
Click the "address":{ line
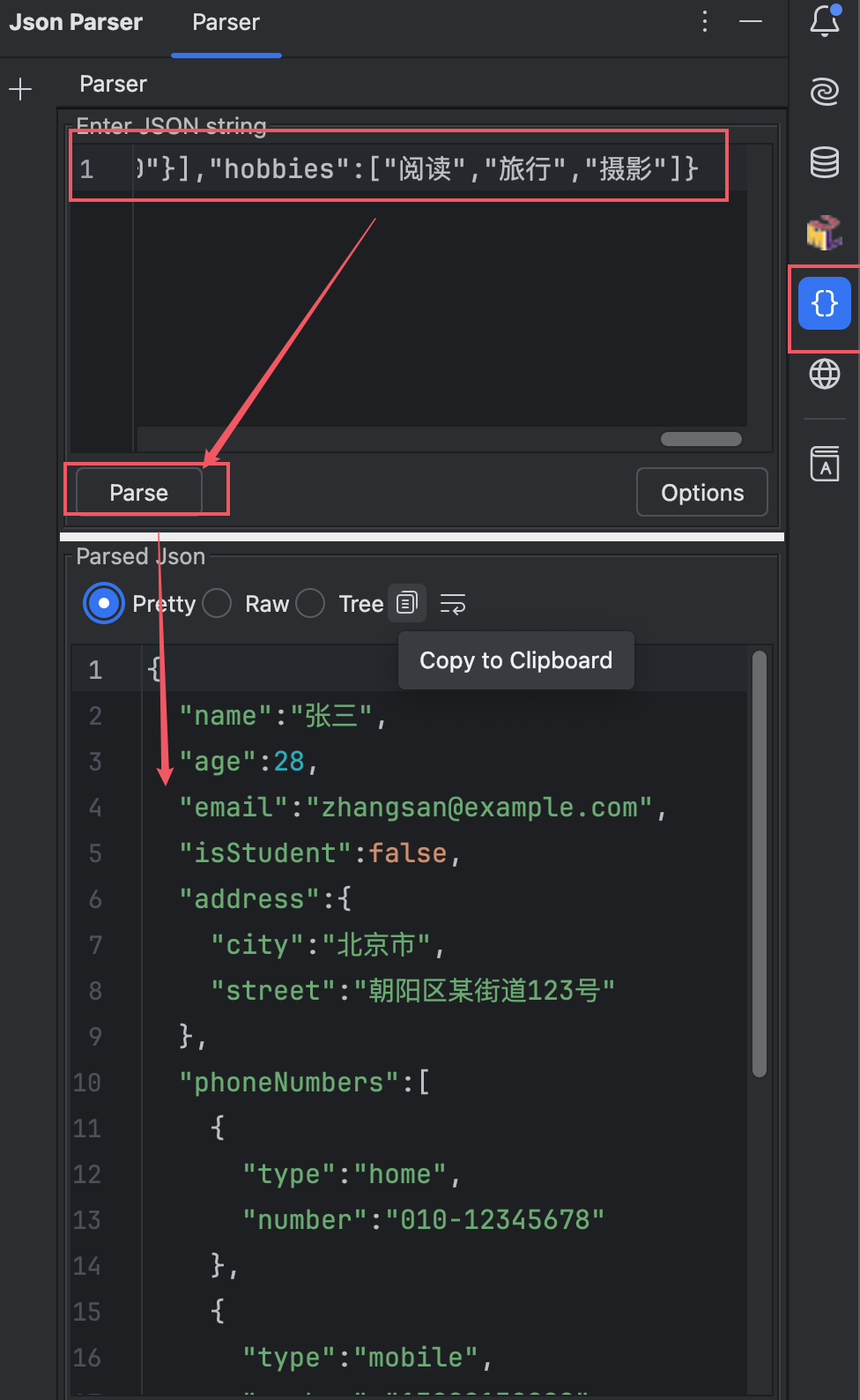tap(265, 899)
